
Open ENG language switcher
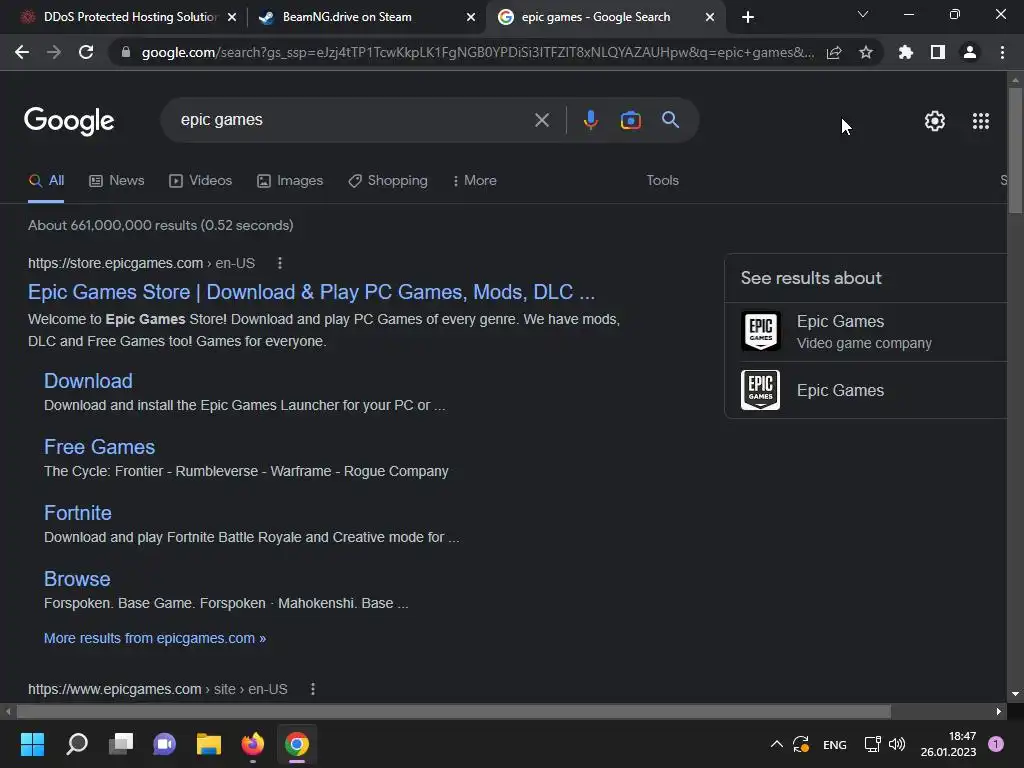click(x=835, y=744)
